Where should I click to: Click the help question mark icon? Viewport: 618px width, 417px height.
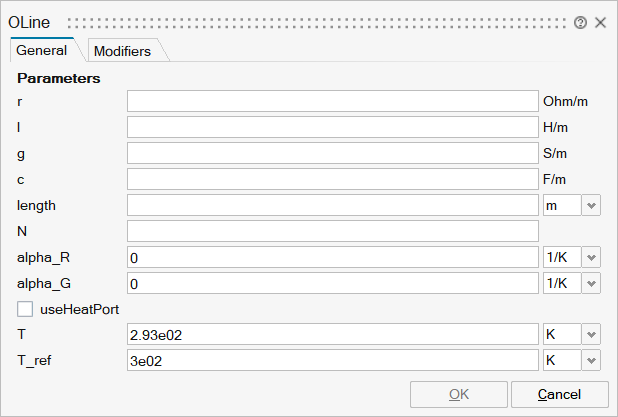point(581,22)
